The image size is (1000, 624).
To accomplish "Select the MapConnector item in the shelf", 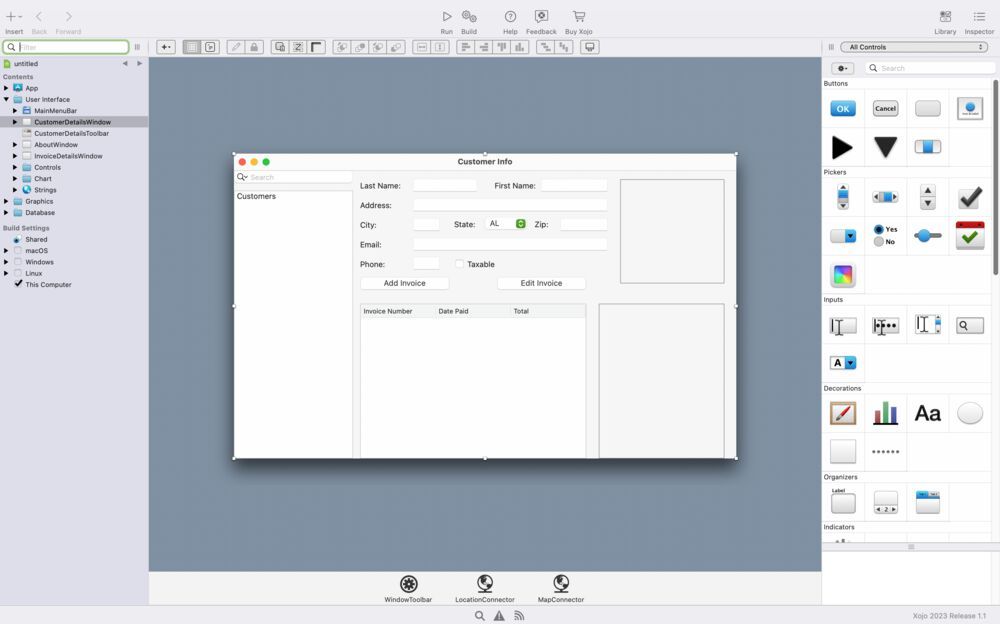I will coord(561,588).
